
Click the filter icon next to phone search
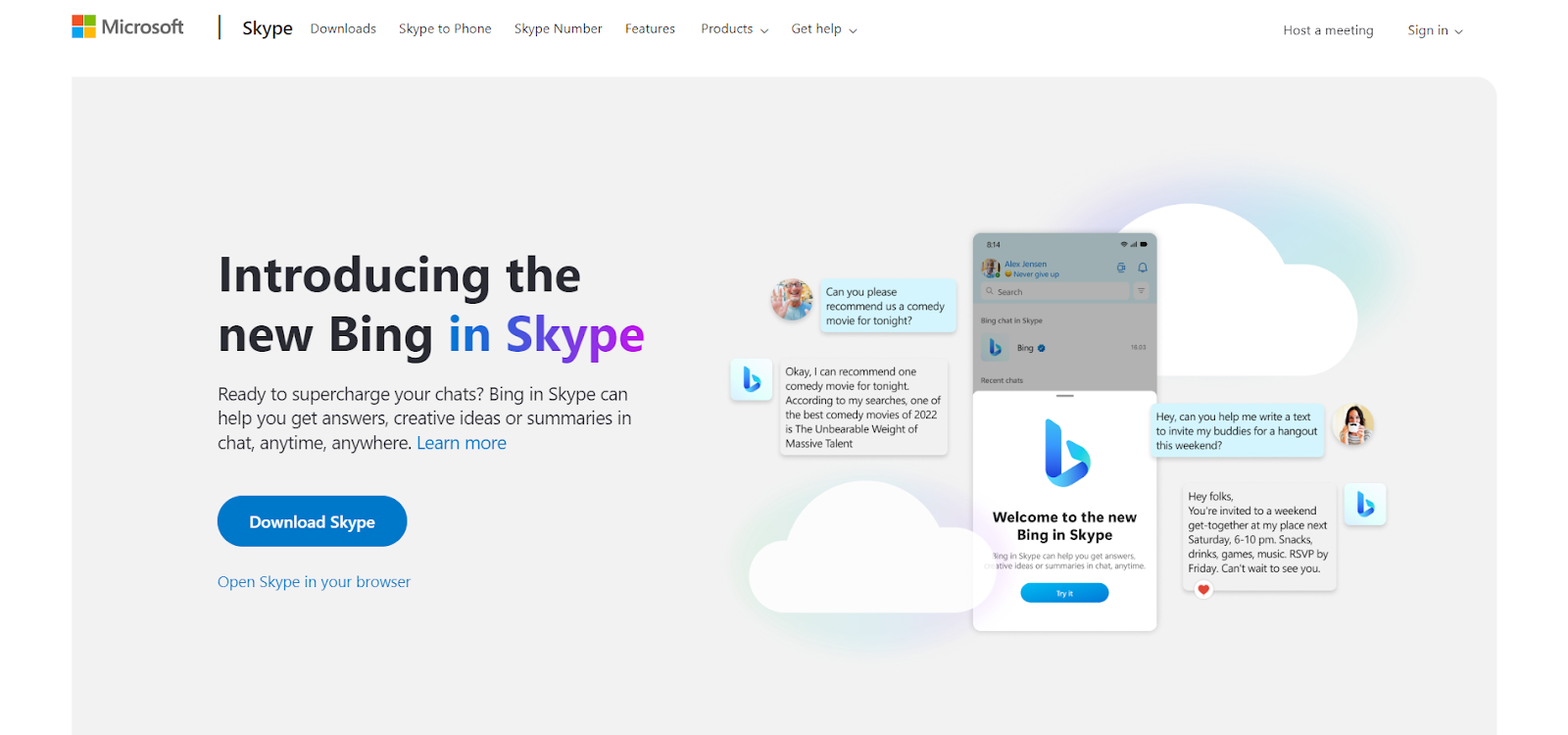(x=1141, y=291)
